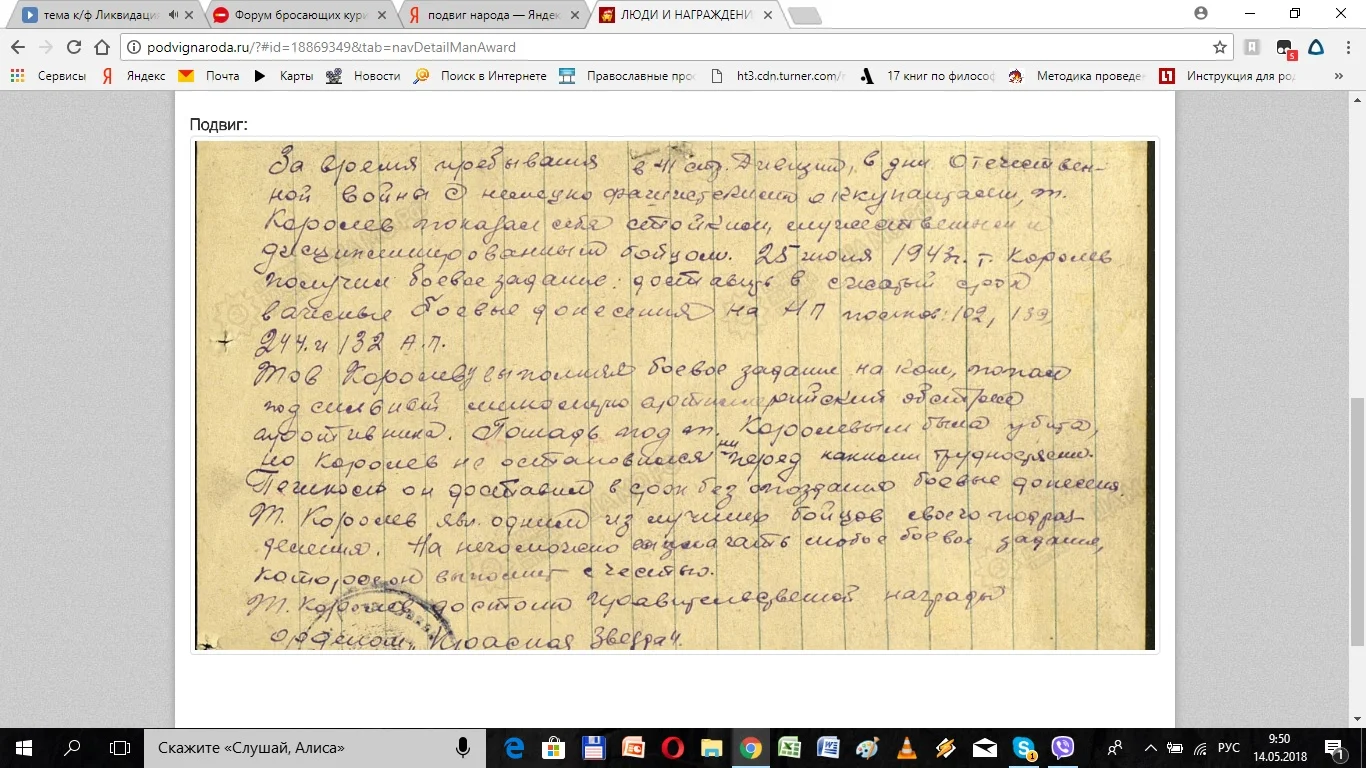
Task: Open the extension with red badge
Action: [x=1285, y=48]
